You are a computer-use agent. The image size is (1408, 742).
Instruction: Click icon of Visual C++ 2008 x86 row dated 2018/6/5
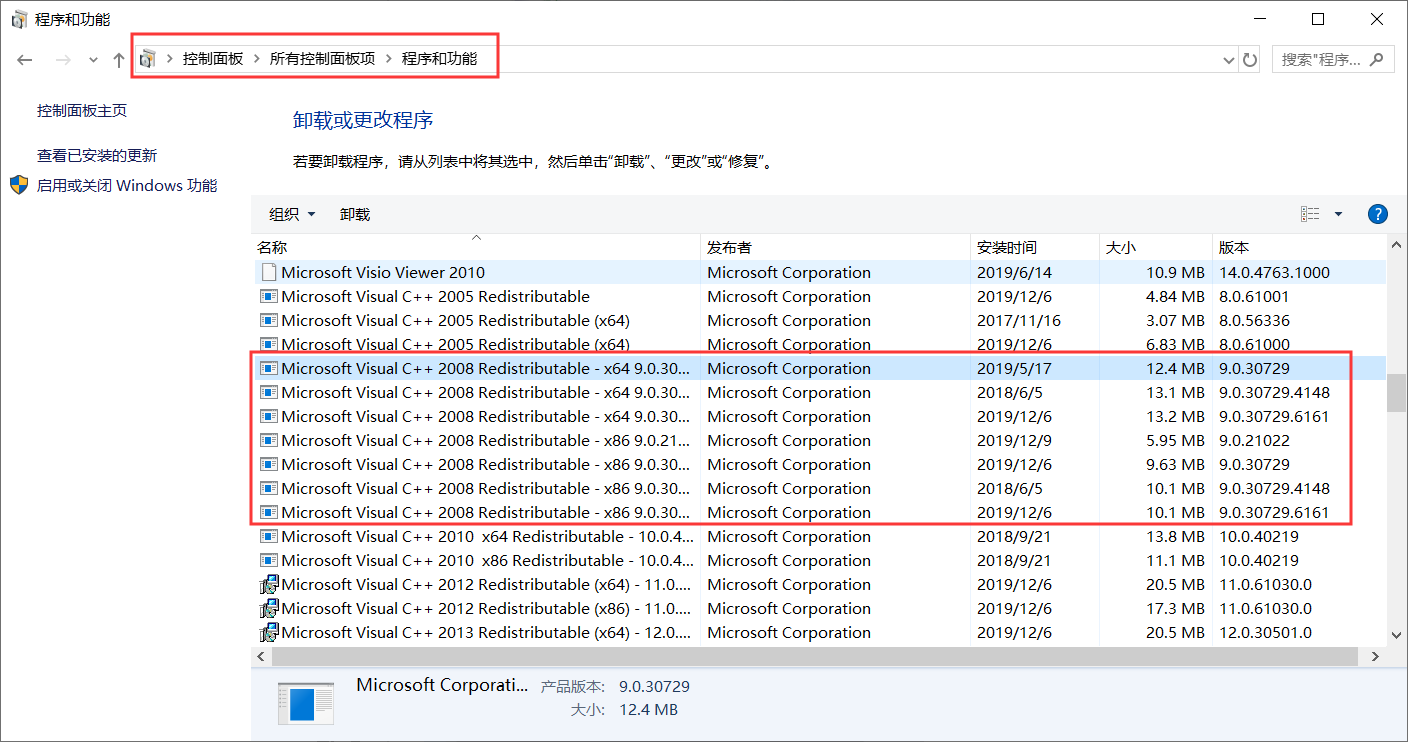268,488
